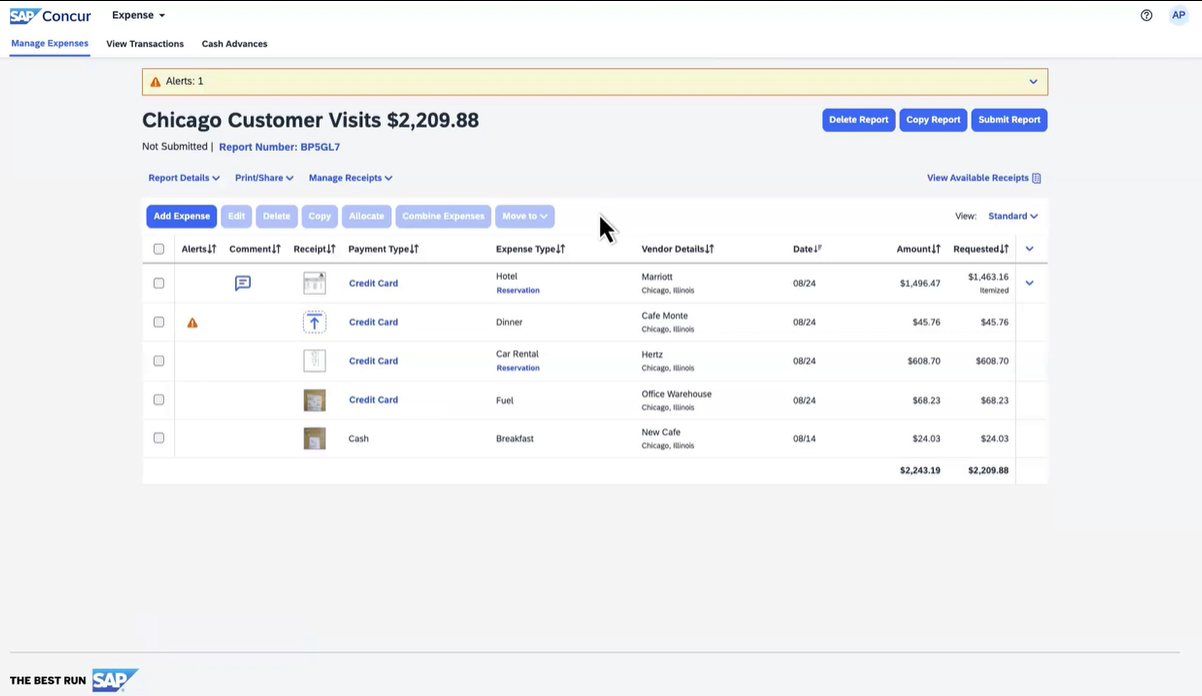This screenshot has width=1202, height=696.
Task: Click the Delete Report button
Action: pyautogui.click(x=858, y=120)
